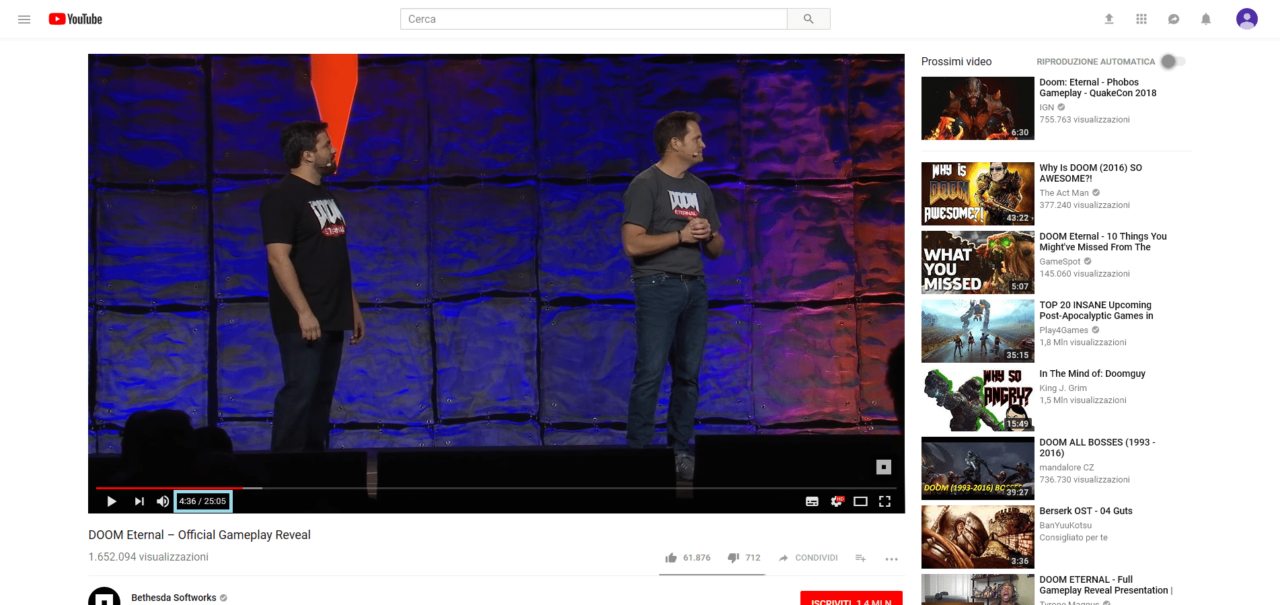Click the Condividi share button
The width and height of the screenshot is (1280, 605).
[x=807, y=558]
